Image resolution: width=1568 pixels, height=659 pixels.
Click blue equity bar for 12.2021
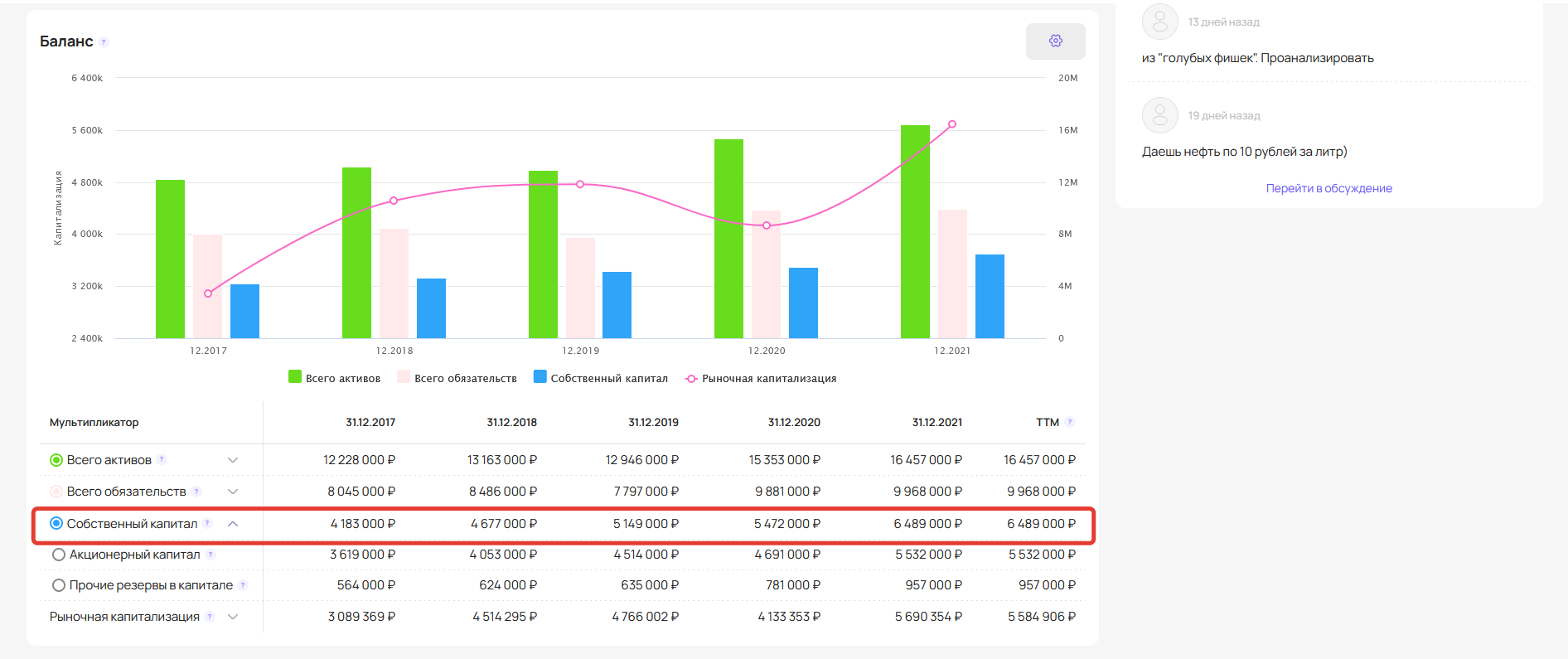(990, 296)
